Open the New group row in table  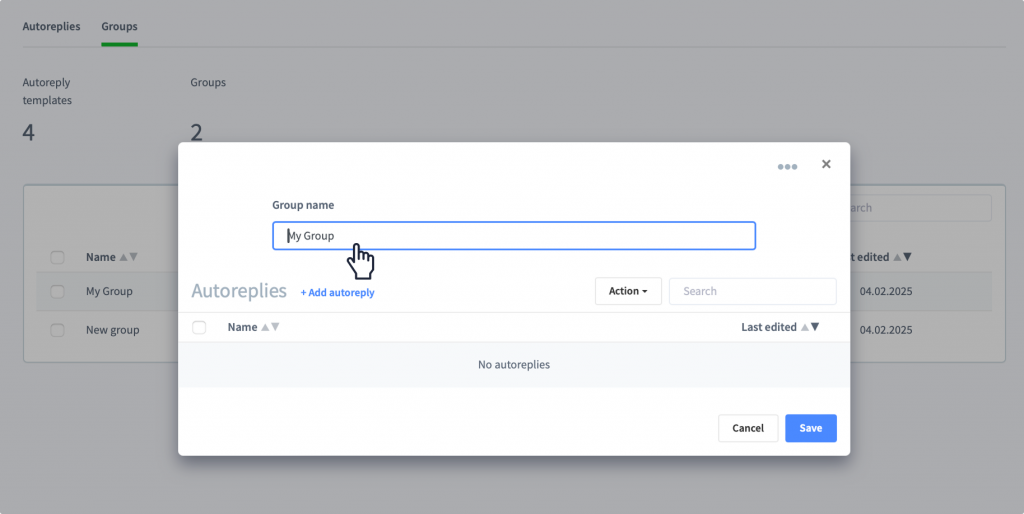[112, 330]
